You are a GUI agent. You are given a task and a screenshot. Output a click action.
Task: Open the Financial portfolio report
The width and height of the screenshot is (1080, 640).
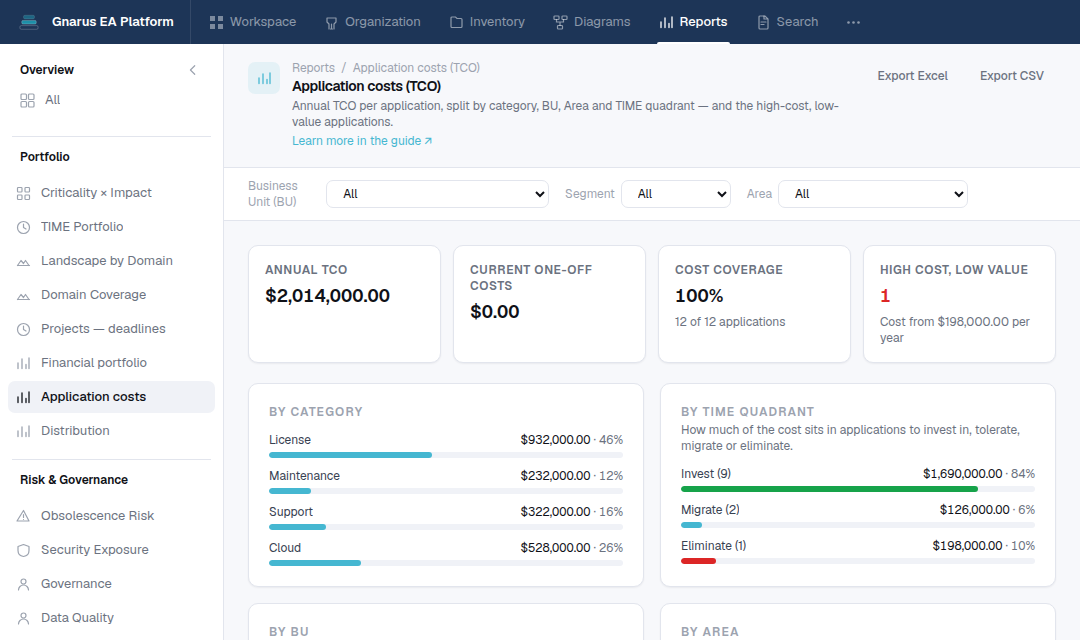112,363
